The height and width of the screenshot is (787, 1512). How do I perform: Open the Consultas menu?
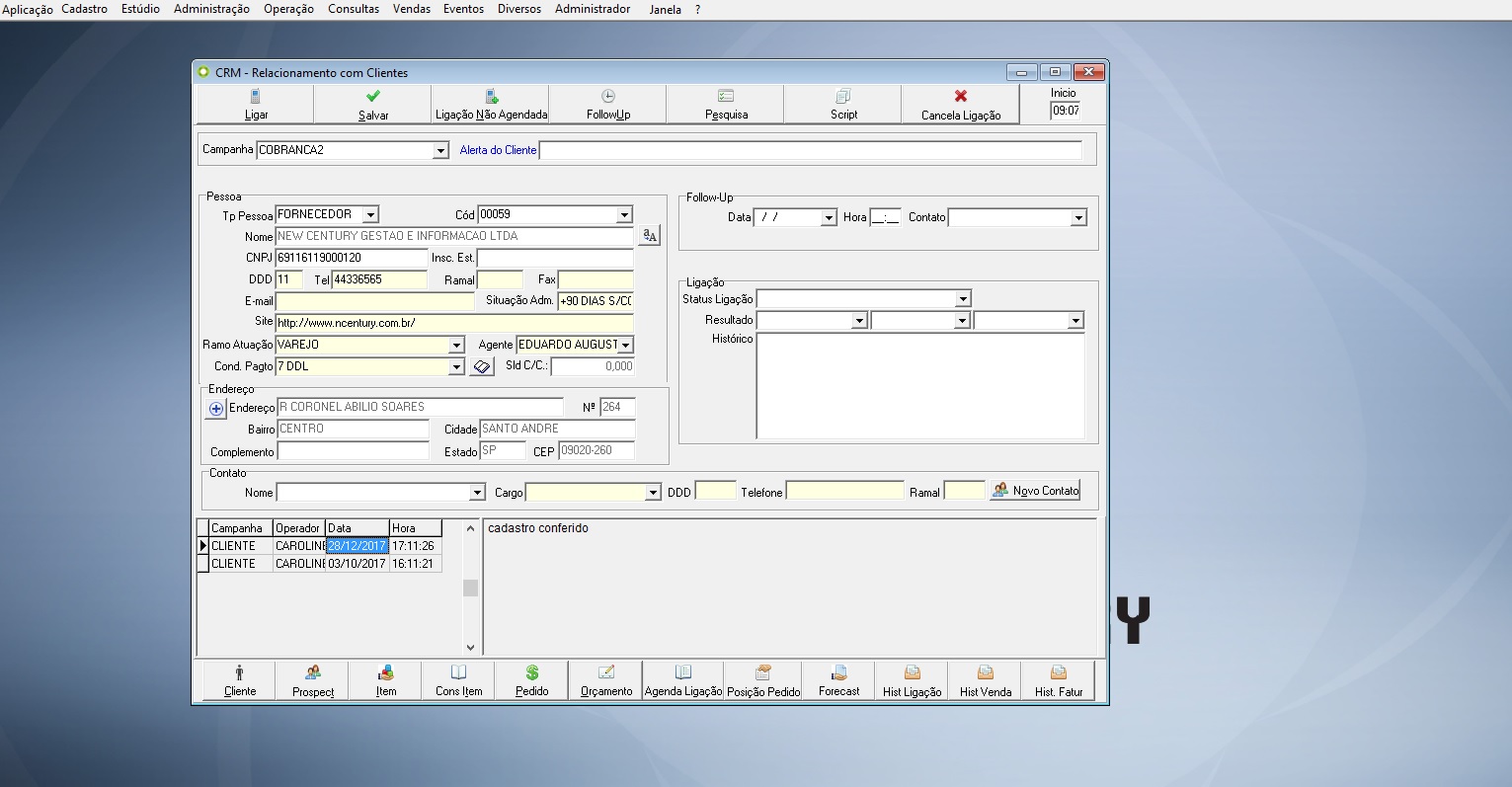(x=354, y=9)
